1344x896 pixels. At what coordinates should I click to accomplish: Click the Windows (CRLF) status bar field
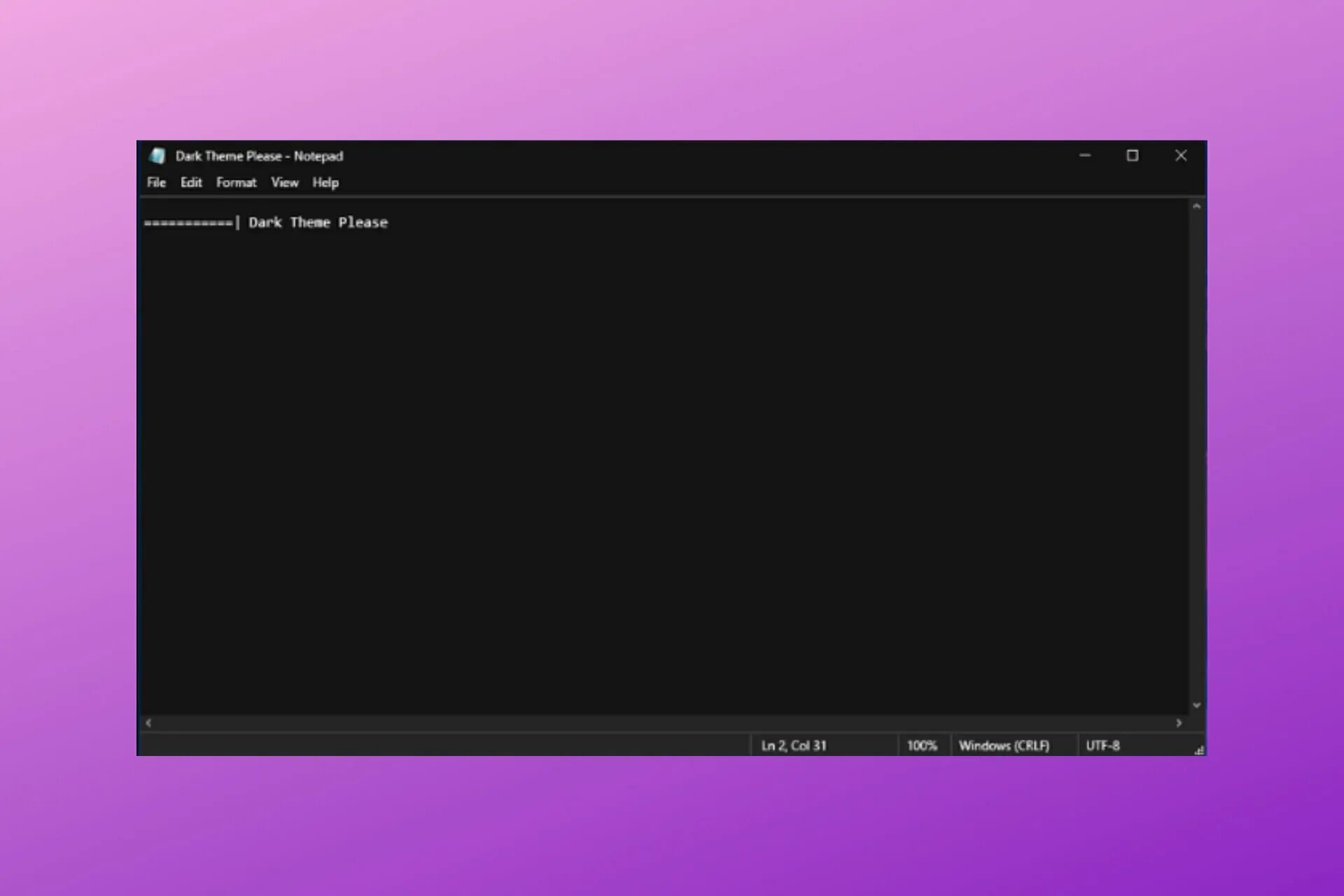click(1004, 745)
